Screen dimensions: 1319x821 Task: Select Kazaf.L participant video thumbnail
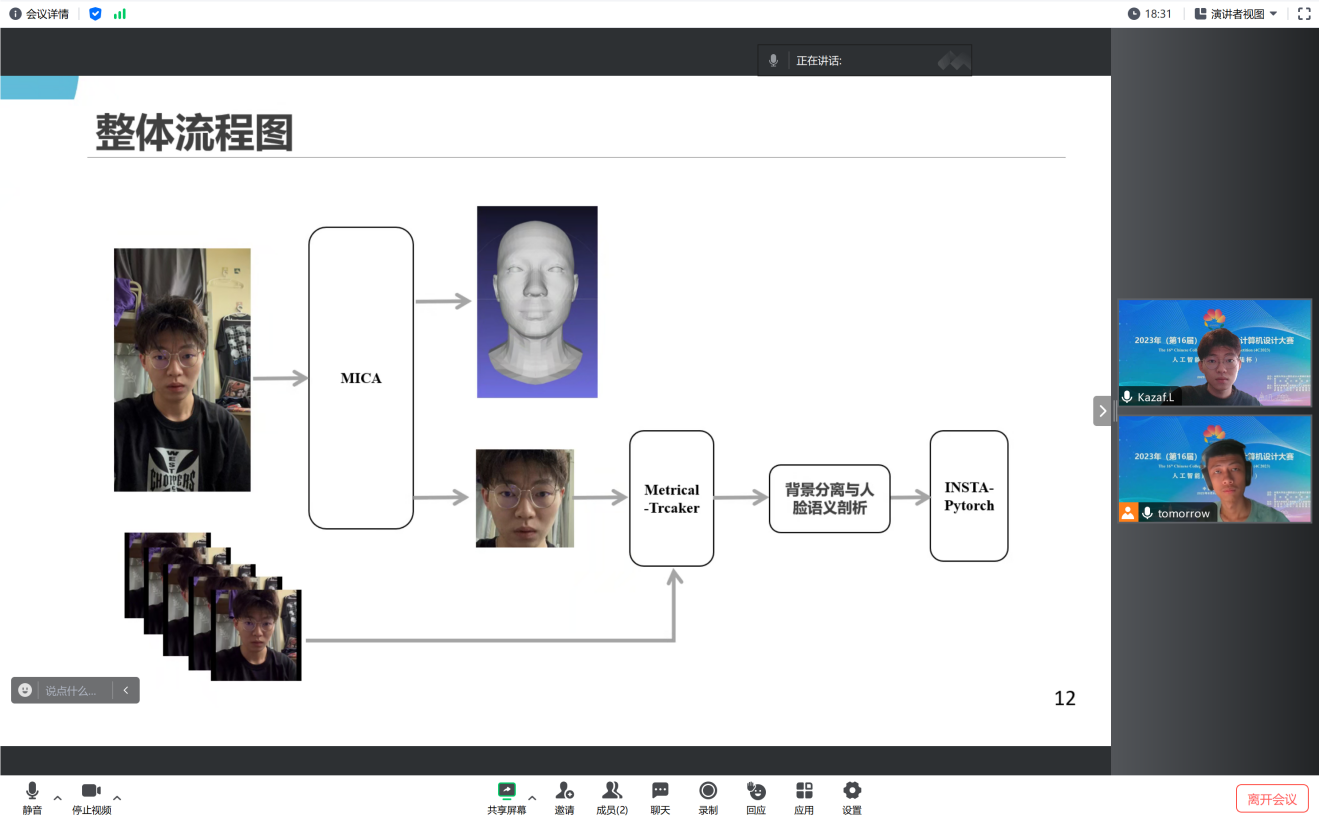click(x=1214, y=352)
